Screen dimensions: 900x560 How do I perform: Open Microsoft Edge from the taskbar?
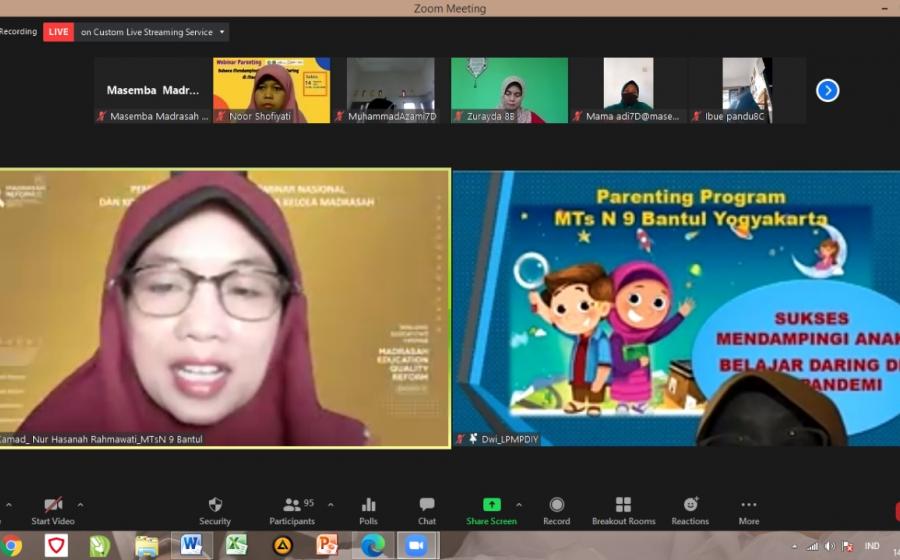pos(373,545)
